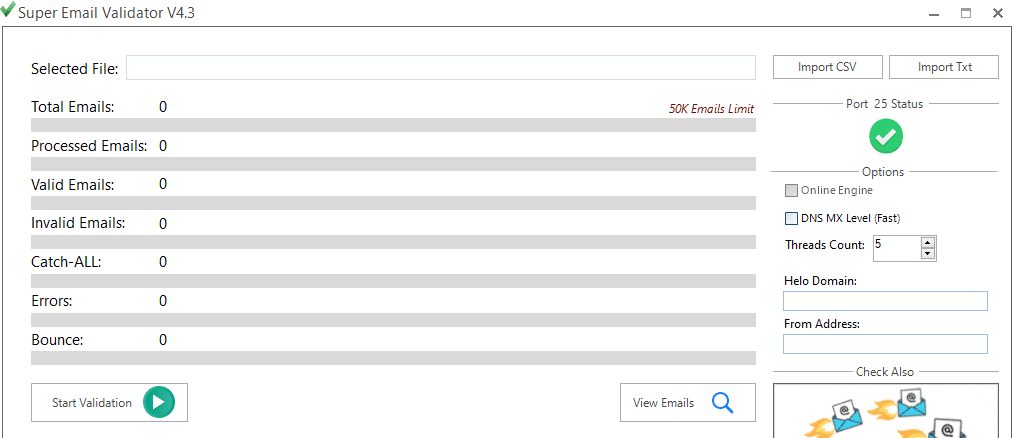Focus the From Address input field
This screenshot has height=438, width=1012.
(x=885, y=344)
